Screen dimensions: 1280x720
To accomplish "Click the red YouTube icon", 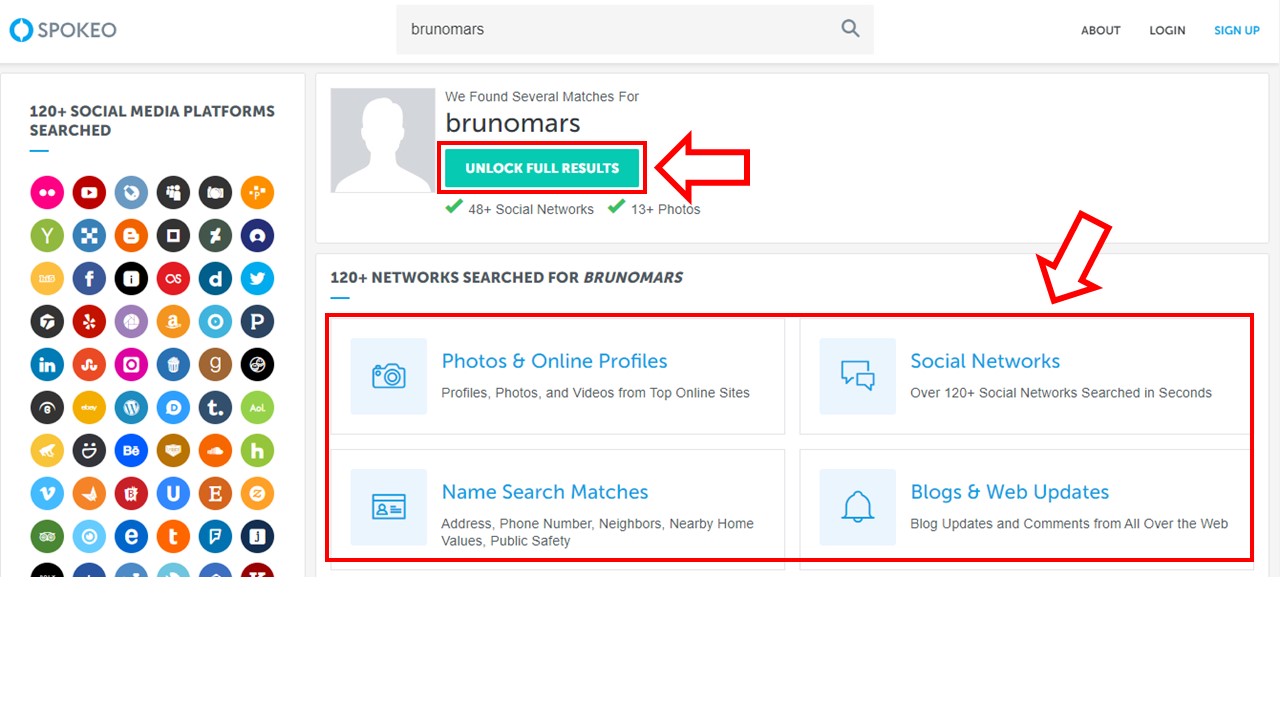I will click(89, 193).
